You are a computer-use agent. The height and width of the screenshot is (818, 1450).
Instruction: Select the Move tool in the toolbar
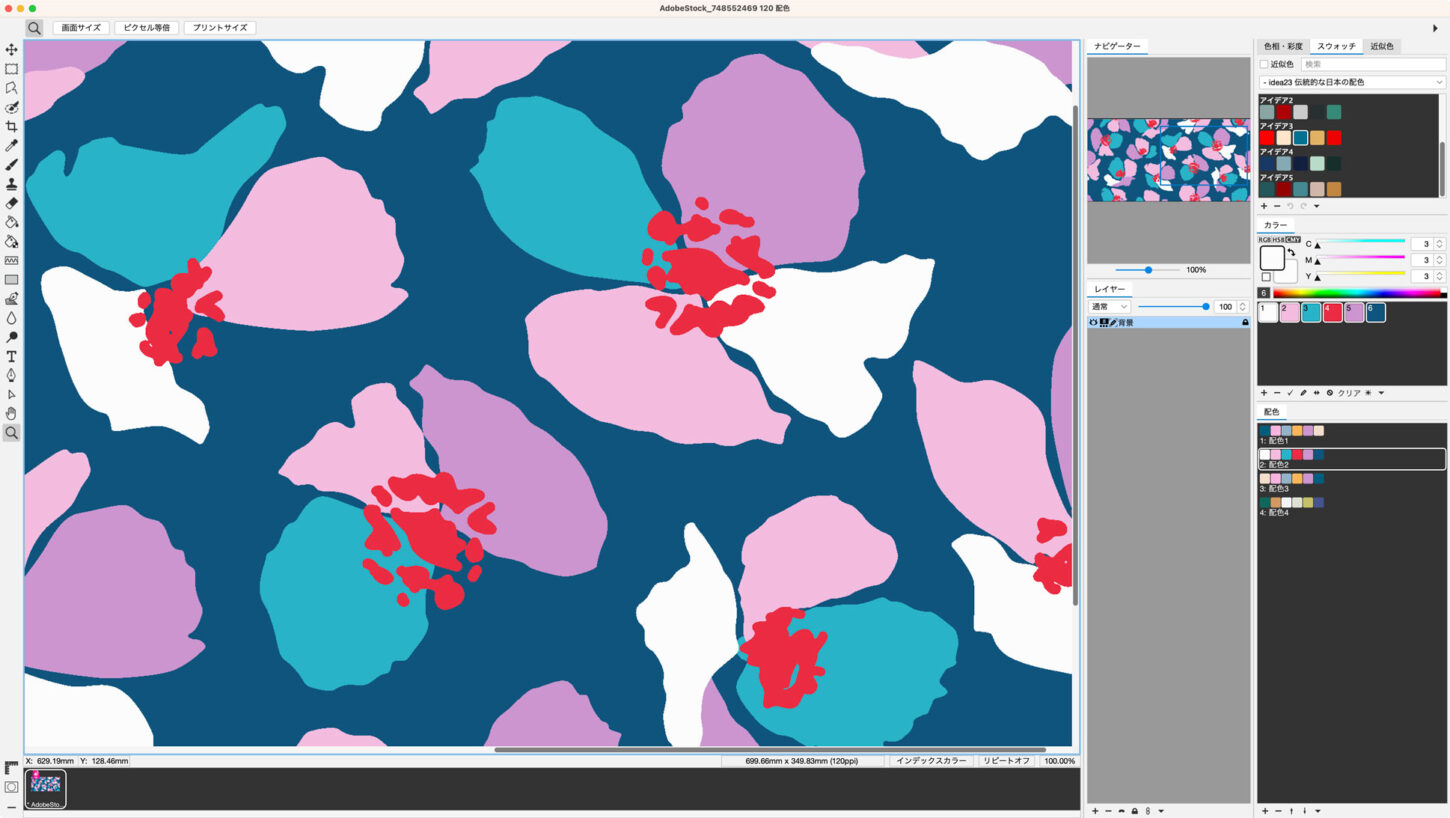pos(11,50)
